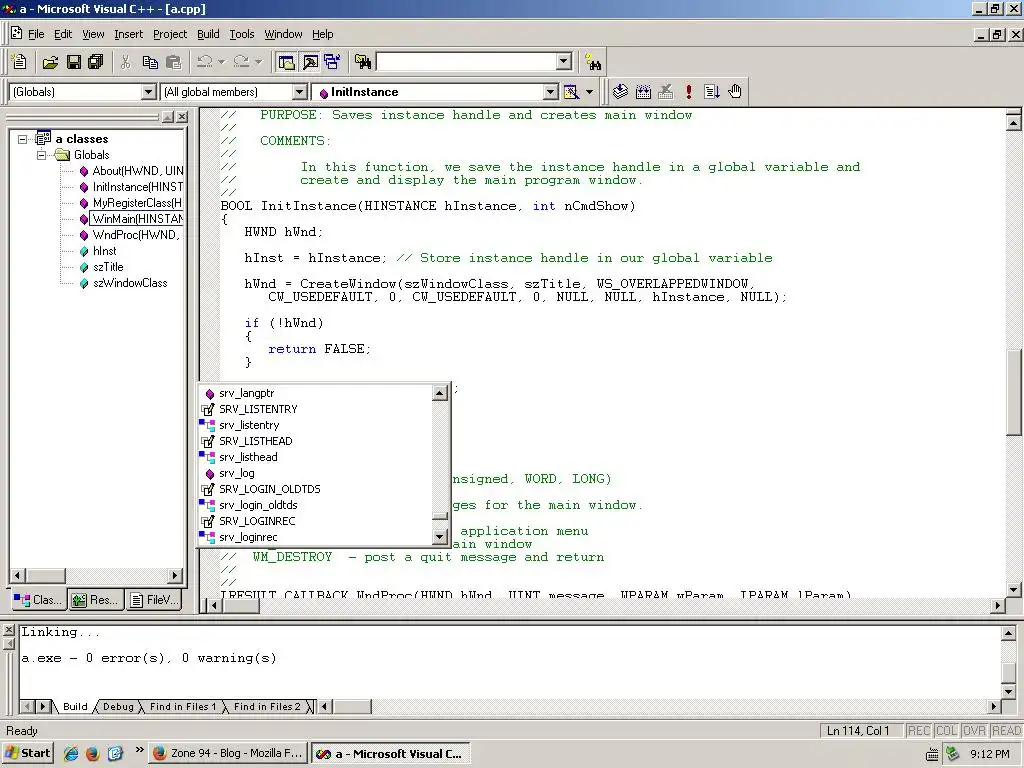Cut the selected text
Screen dimensions: 1024x768
[x=125, y=62]
